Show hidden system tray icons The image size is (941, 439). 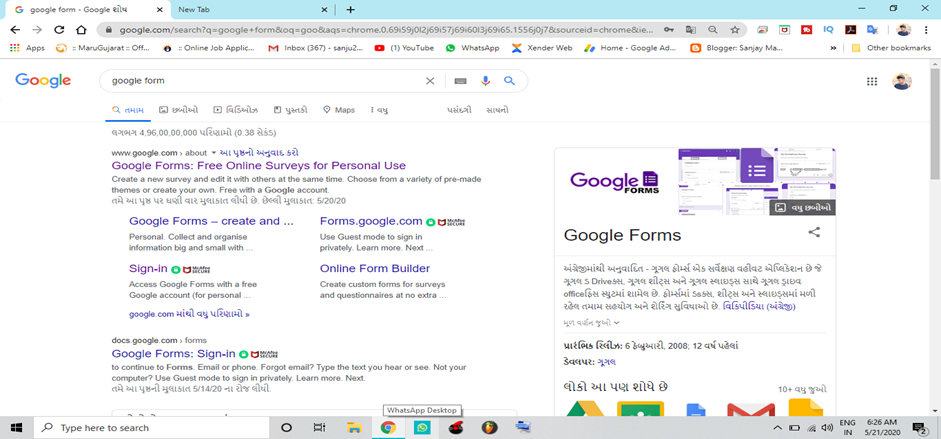[x=777, y=428]
